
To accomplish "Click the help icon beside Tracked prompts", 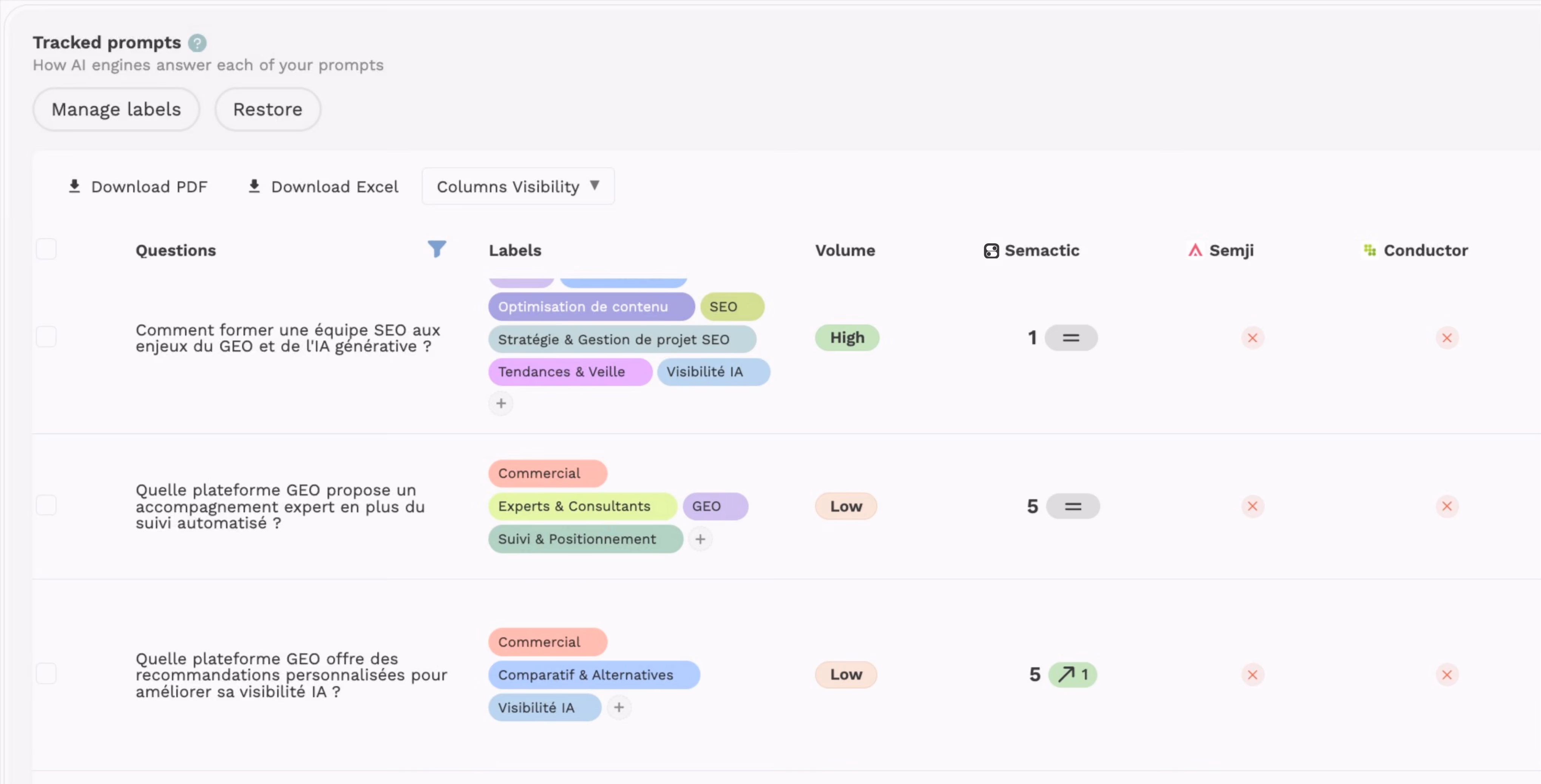I will tap(197, 43).
